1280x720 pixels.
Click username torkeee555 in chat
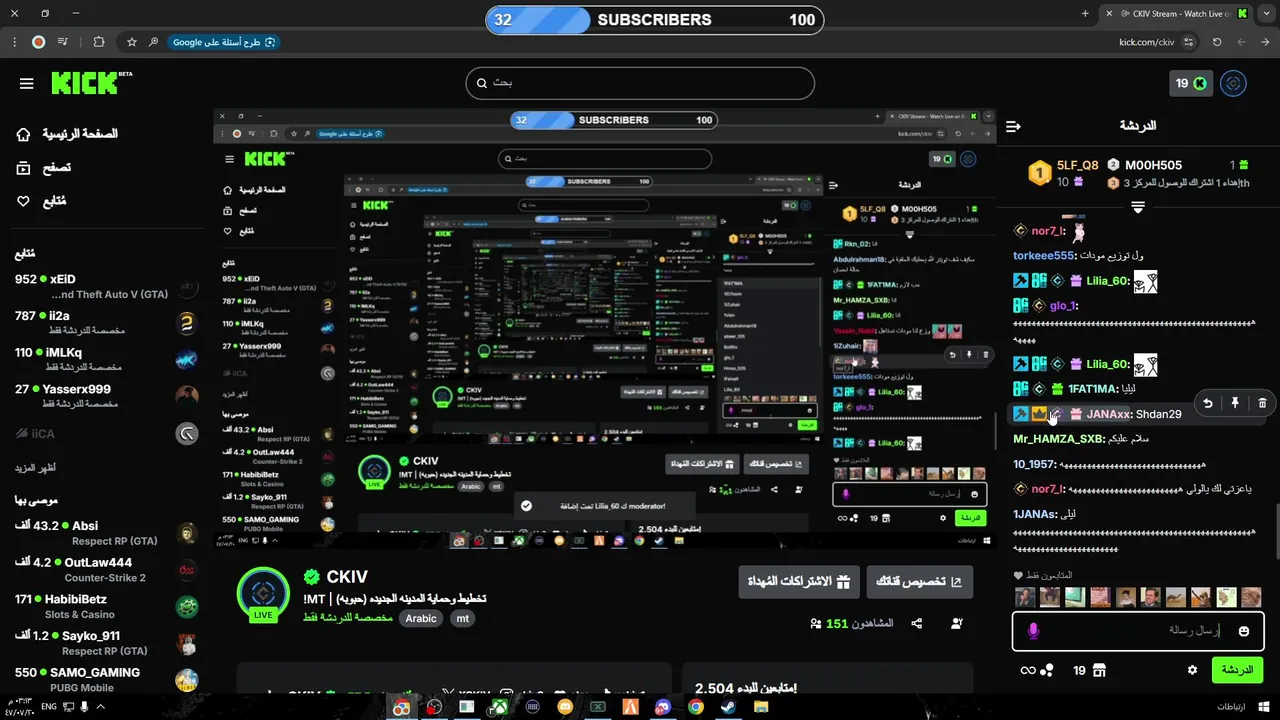(x=1043, y=255)
